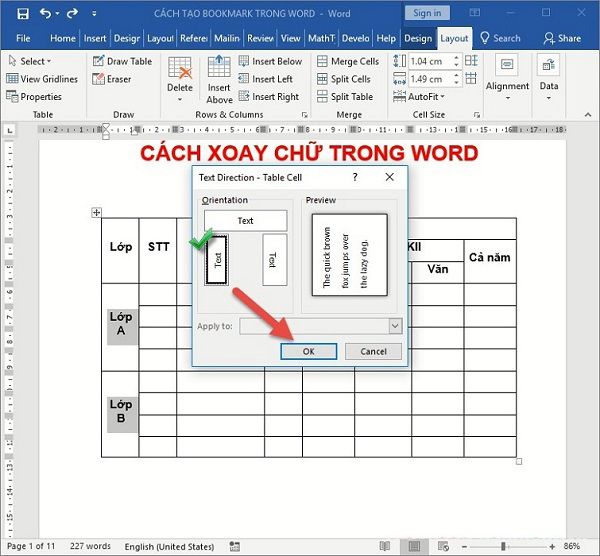Click the Split Table icon
Screen dimensions: 600x556
pyautogui.click(x=344, y=97)
